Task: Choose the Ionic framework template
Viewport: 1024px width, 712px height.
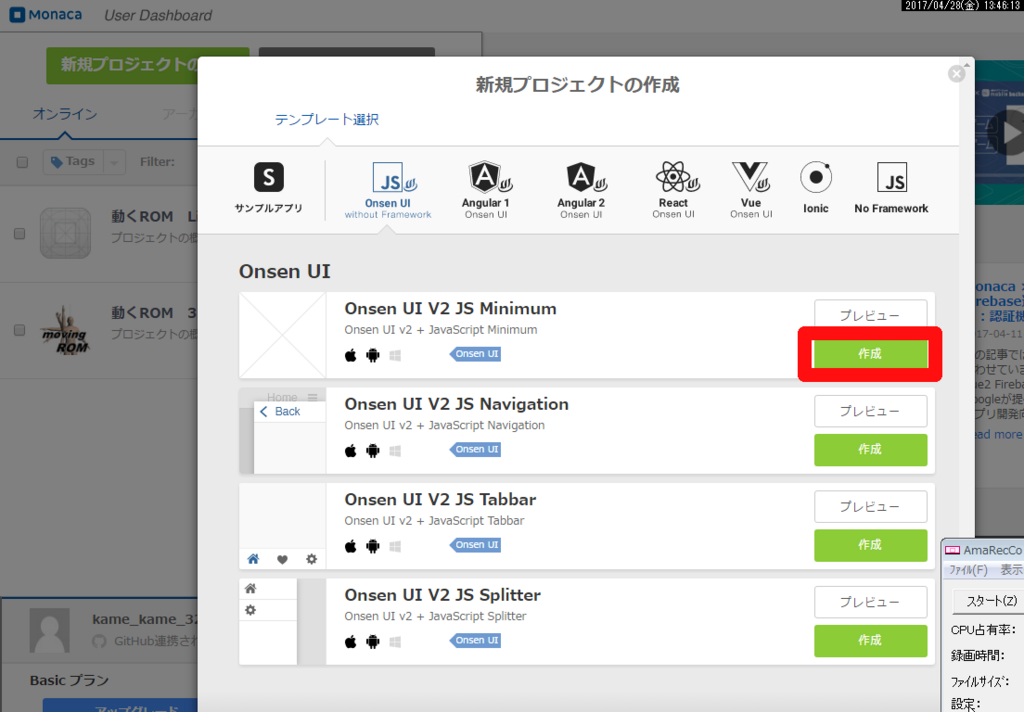Action: pyautogui.click(x=816, y=187)
